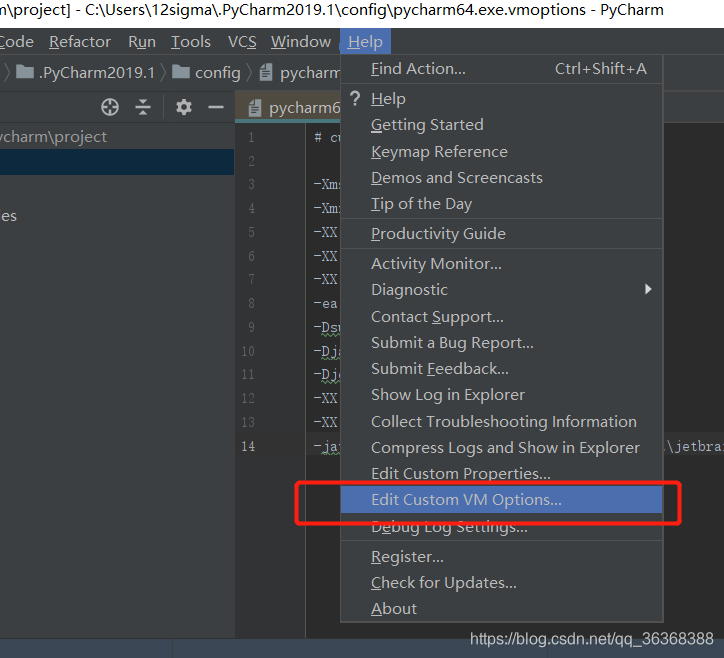Image resolution: width=724 pixels, height=658 pixels.
Task: Open the Help menu in menu bar
Action: pos(365,42)
